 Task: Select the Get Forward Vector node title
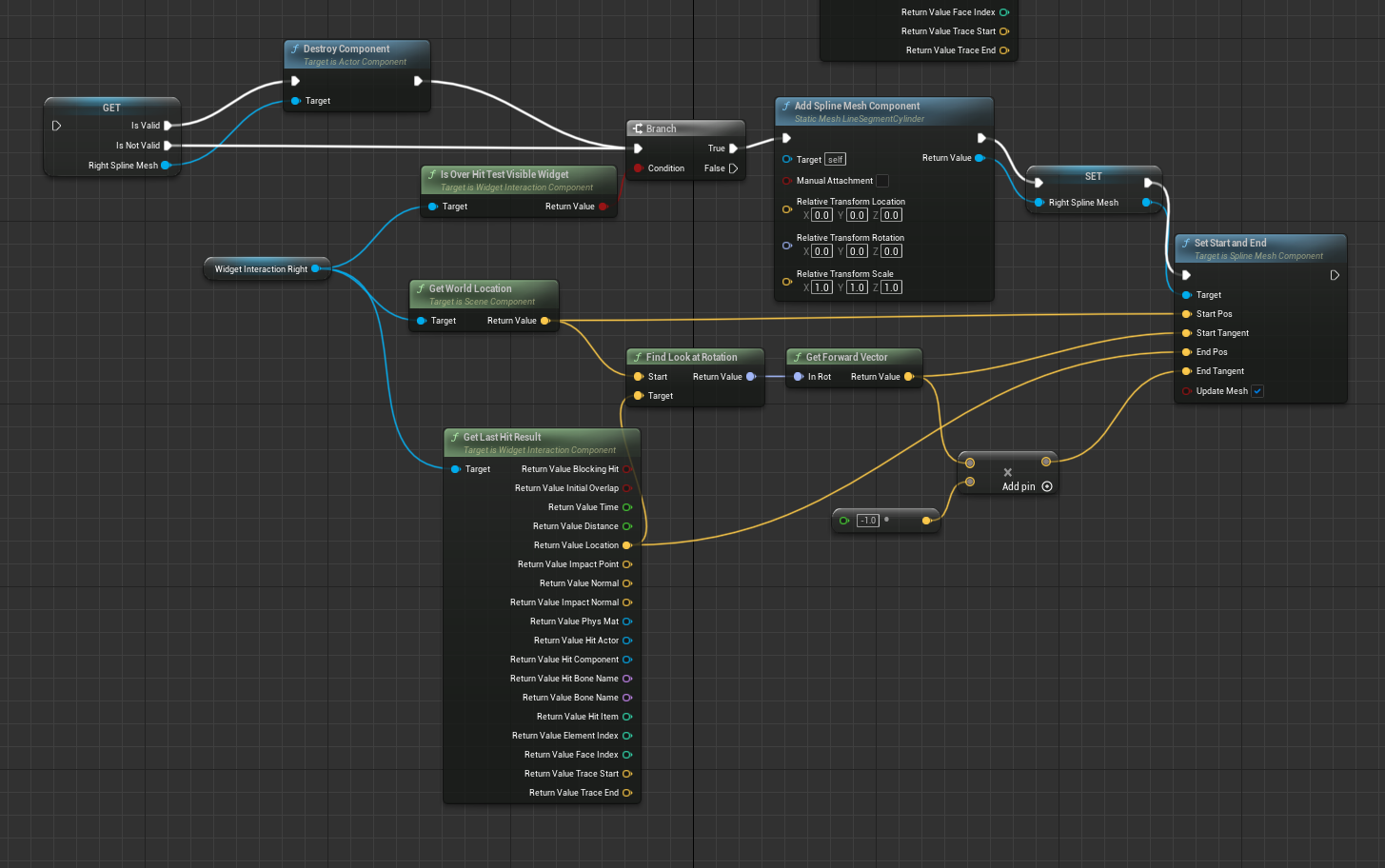click(846, 357)
